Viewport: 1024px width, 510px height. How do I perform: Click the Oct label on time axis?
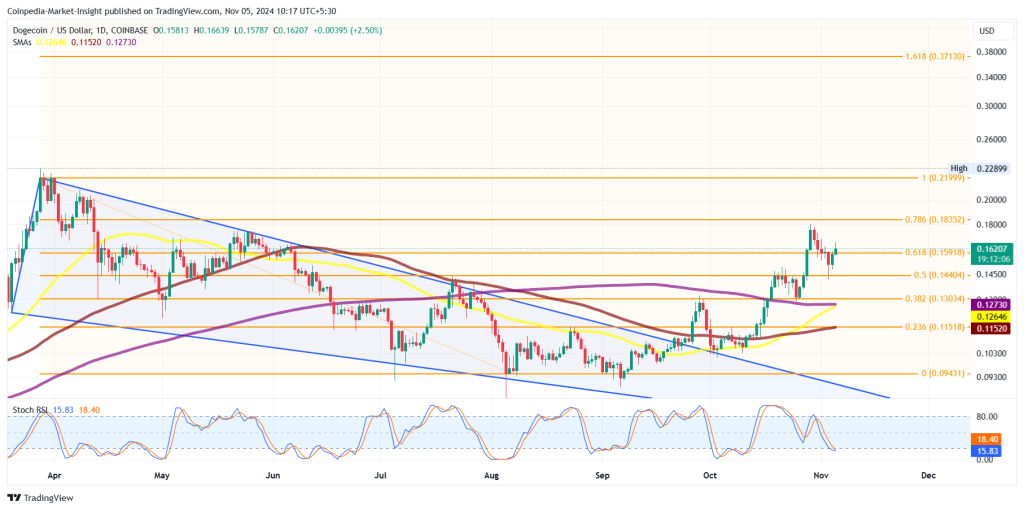point(710,475)
